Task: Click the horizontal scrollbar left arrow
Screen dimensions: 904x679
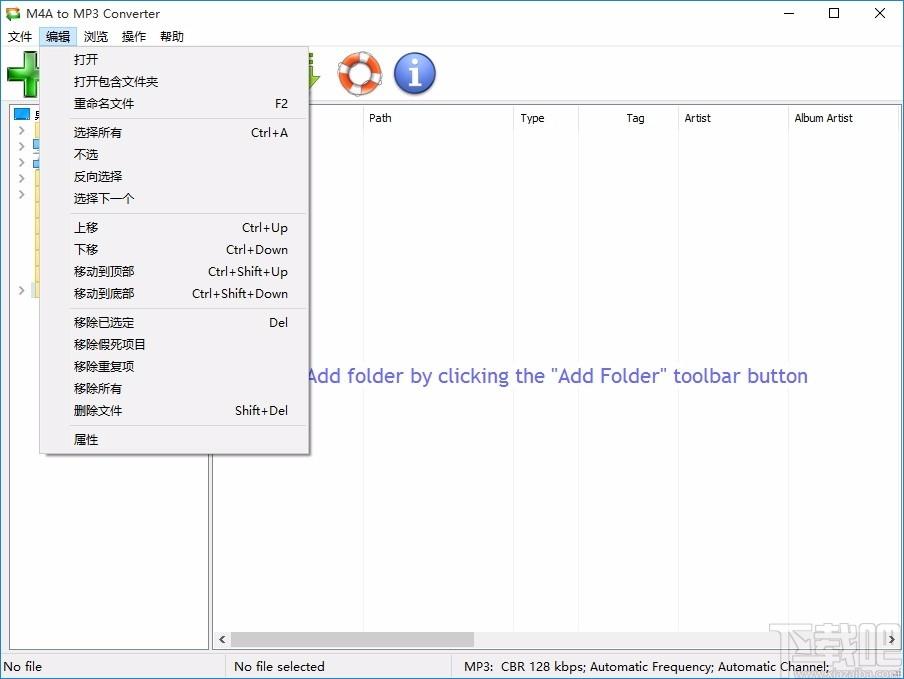Action: coord(223,639)
